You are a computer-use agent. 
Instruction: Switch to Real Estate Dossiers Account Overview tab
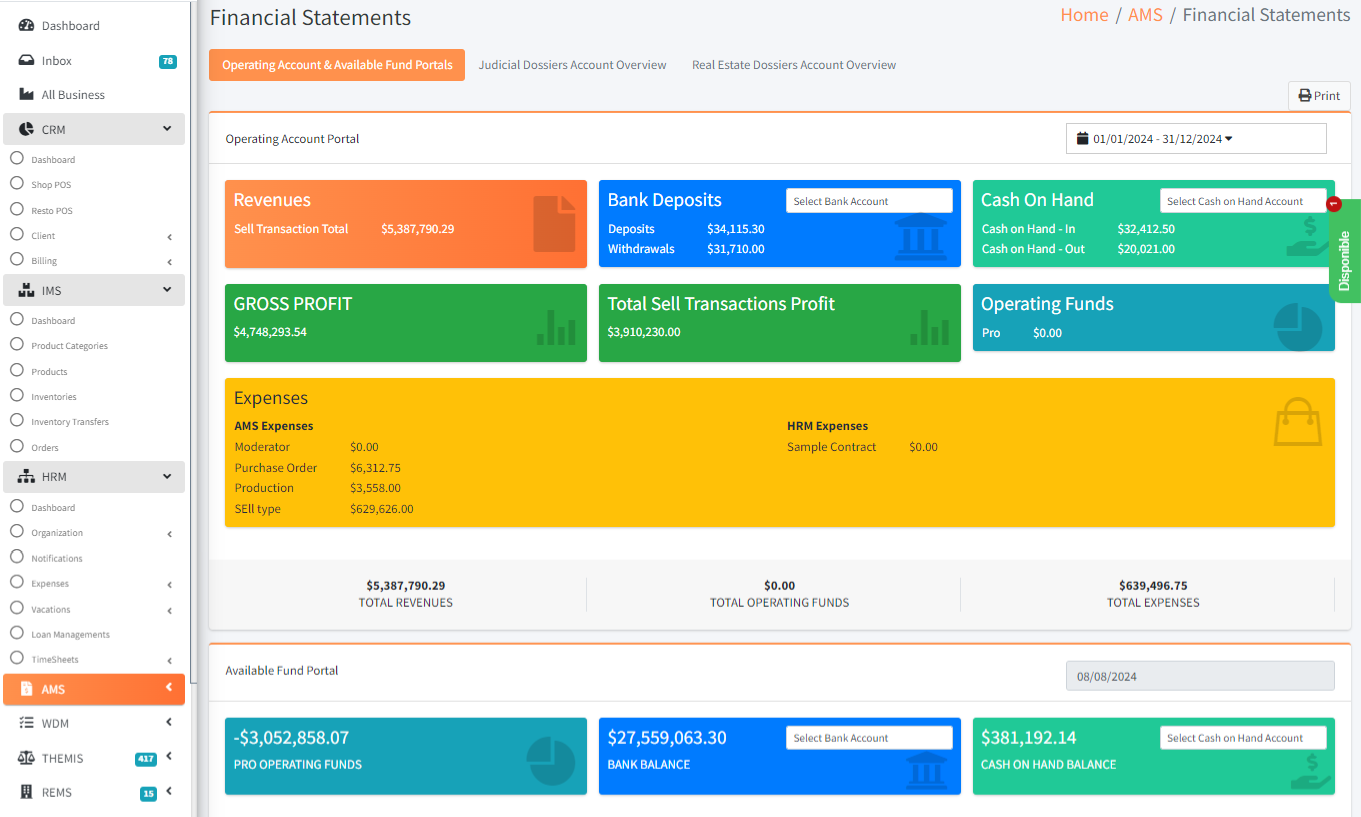pos(793,65)
